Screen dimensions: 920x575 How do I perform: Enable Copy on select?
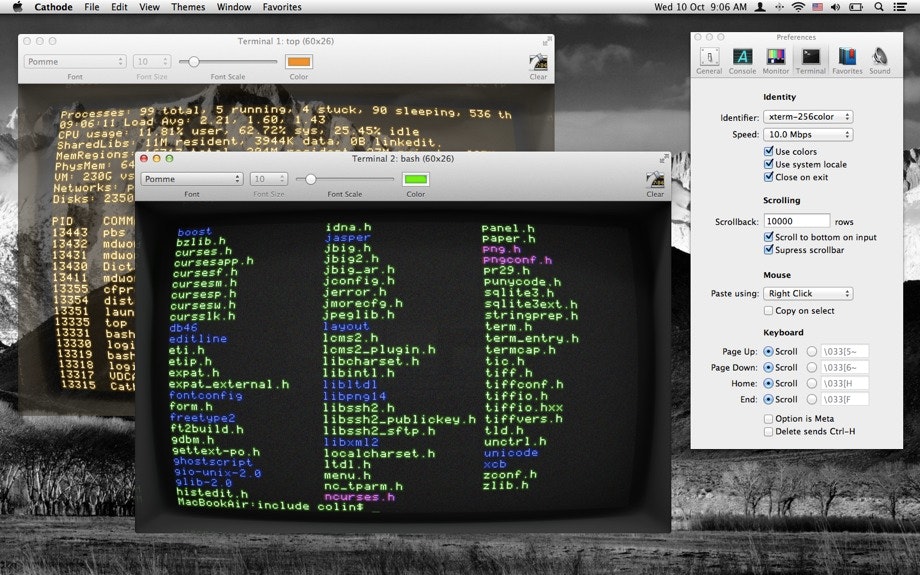768,310
